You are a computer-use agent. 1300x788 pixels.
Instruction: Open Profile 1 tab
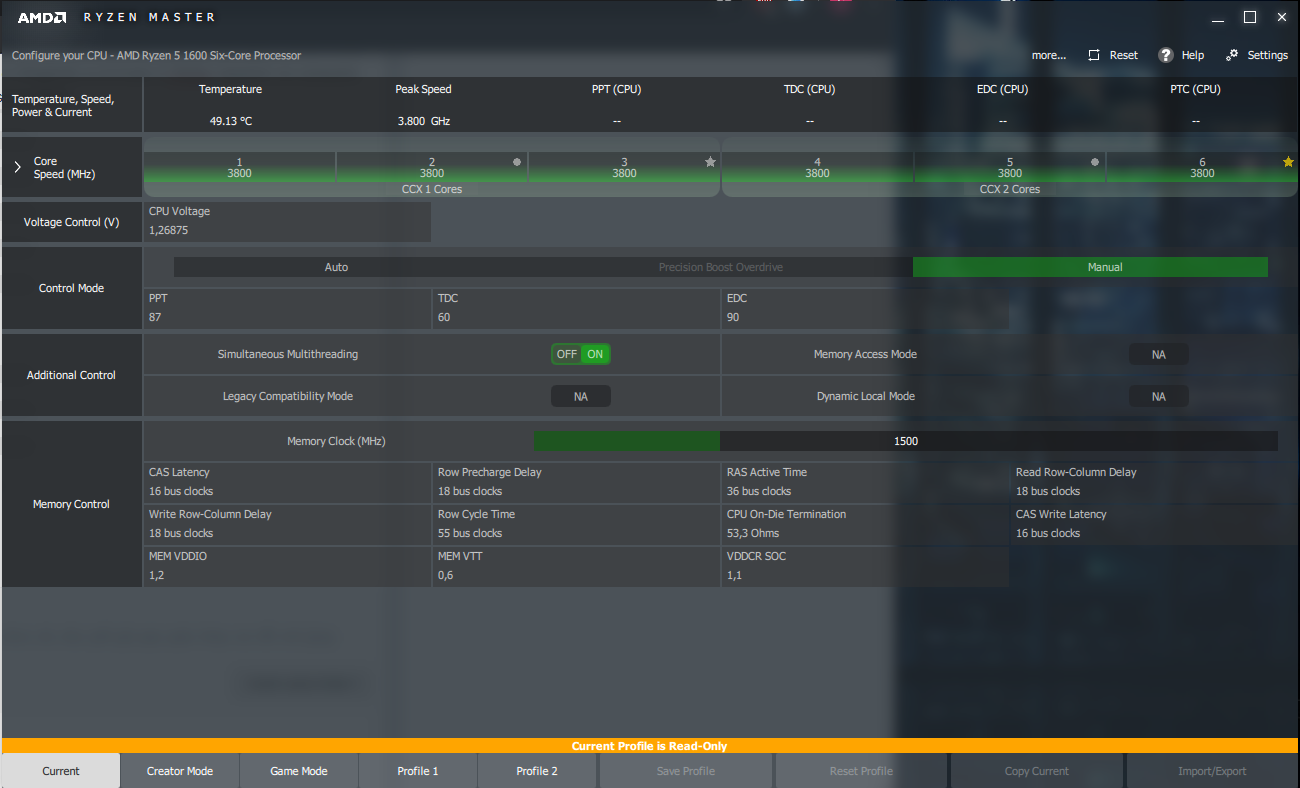pyautogui.click(x=418, y=771)
